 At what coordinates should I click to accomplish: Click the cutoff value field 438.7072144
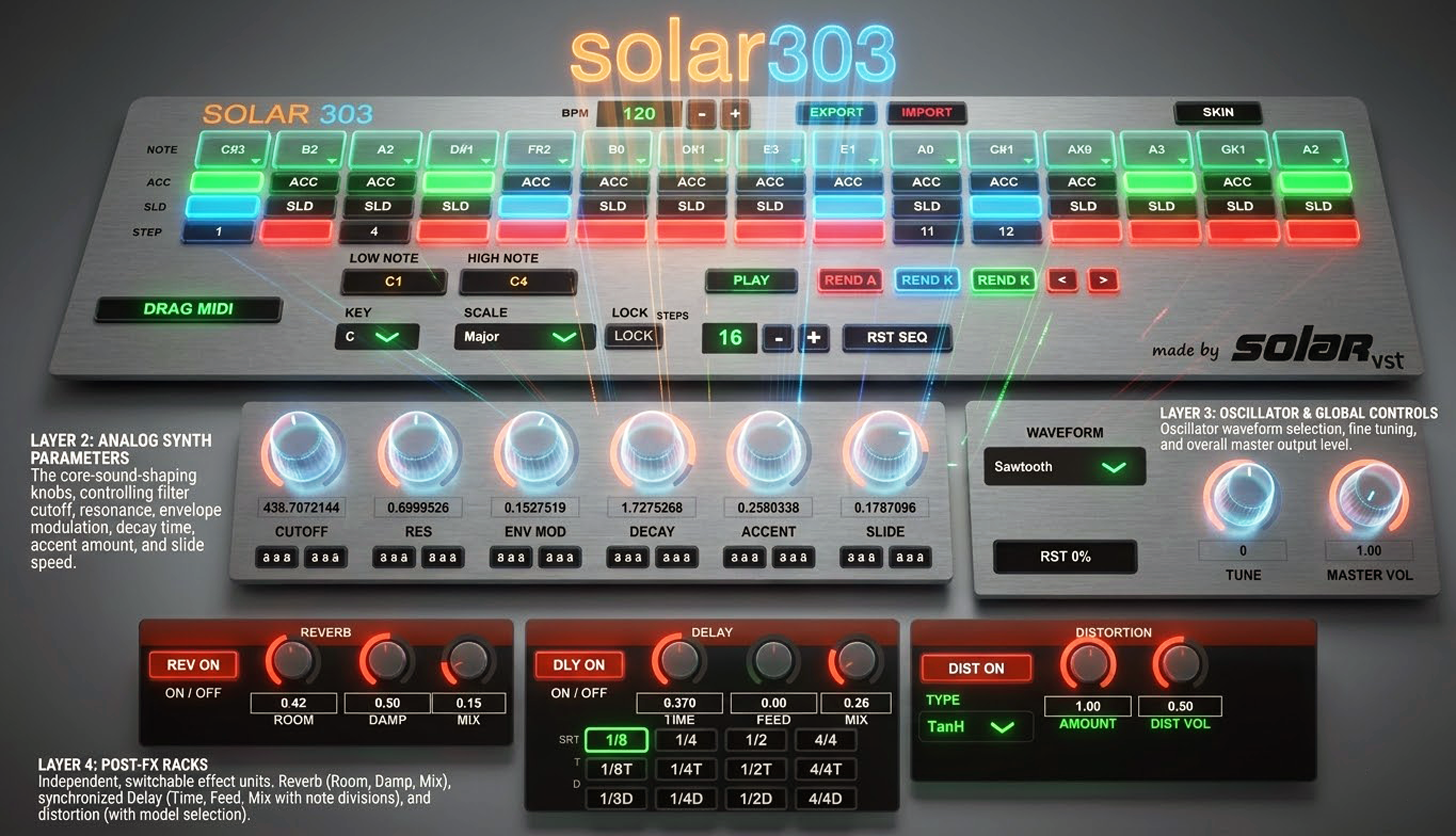tap(302, 507)
